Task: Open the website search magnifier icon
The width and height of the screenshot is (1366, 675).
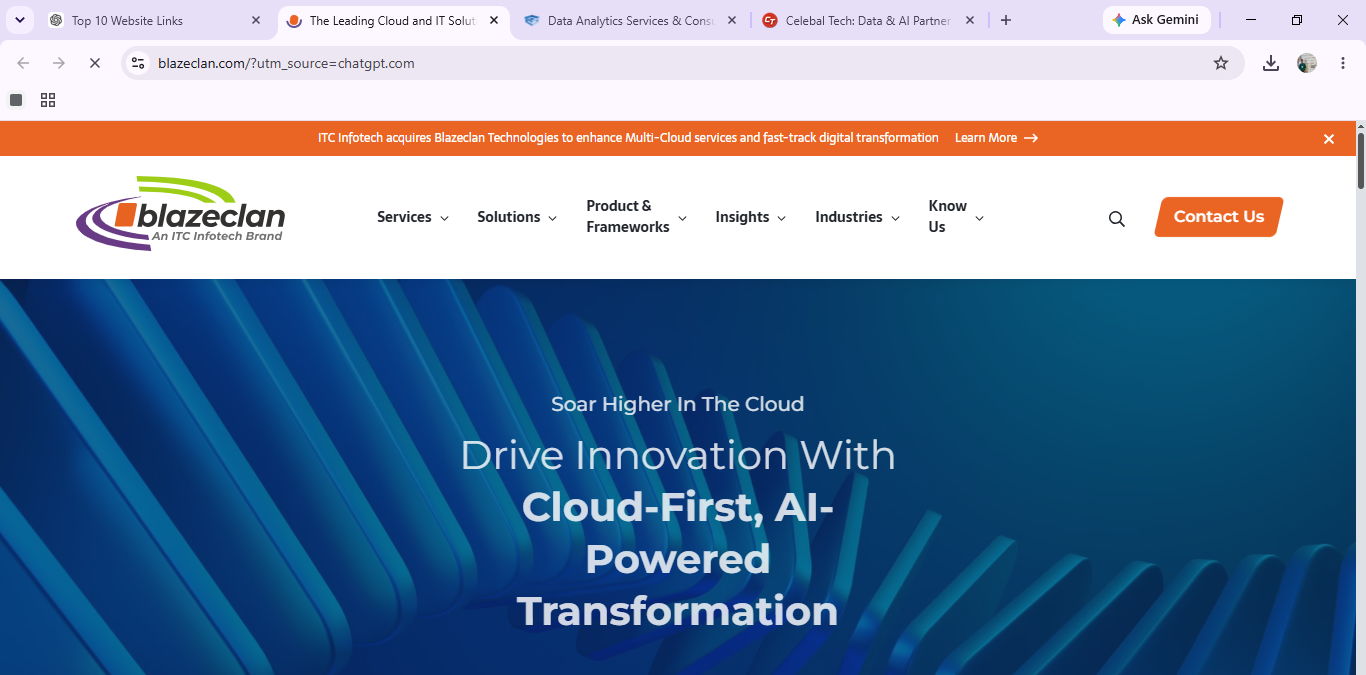Action: coord(1117,219)
